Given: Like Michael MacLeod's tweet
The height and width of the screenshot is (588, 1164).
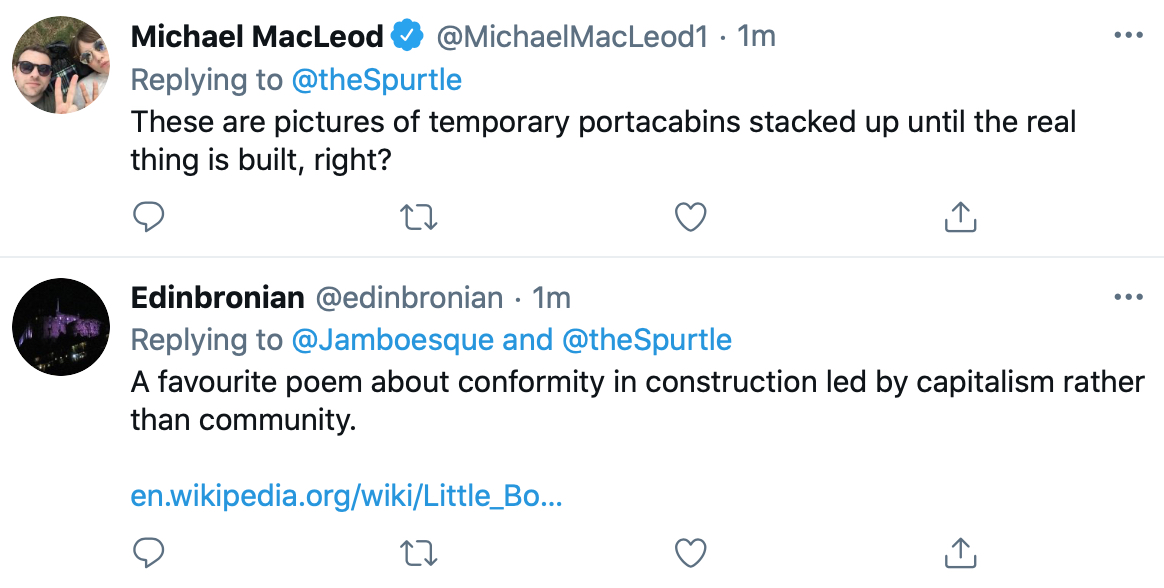Looking at the screenshot, I should [690, 217].
